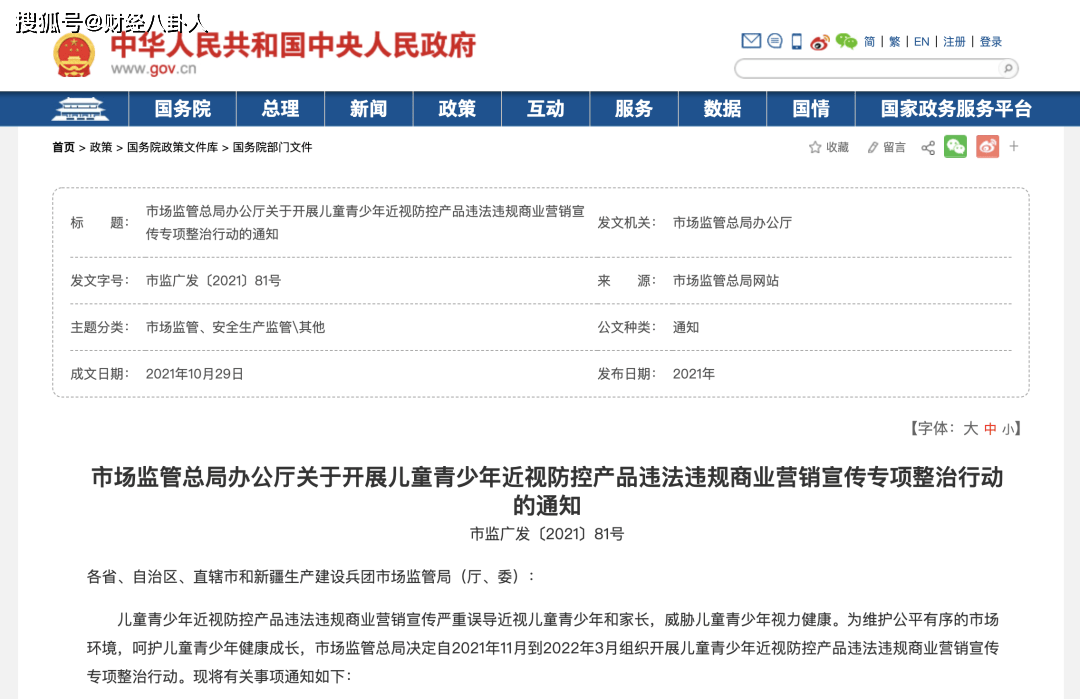
Task: Click the palace home icon in navbar
Action: point(78,109)
